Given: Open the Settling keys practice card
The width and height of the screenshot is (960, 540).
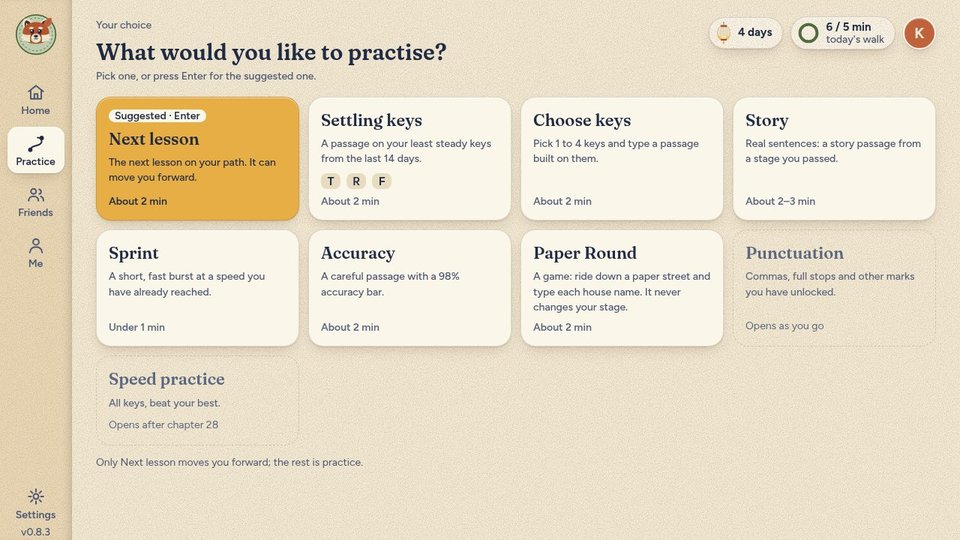Looking at the screenshot, I should click(x=410, y=159).
